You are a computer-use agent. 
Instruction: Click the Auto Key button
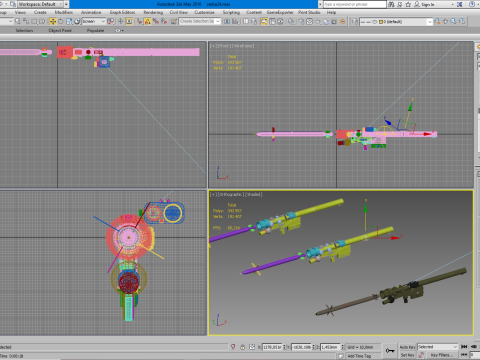(408, 347)
